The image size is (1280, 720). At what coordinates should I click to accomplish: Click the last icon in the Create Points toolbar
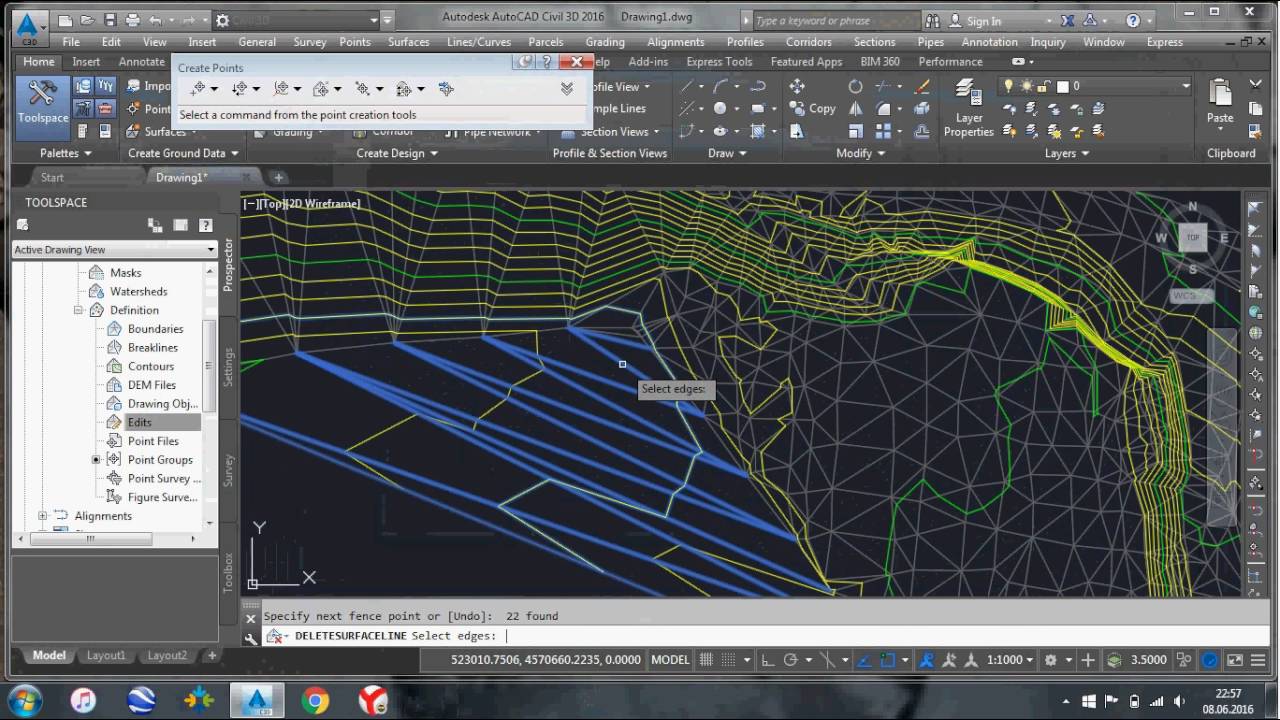(446, 89)
